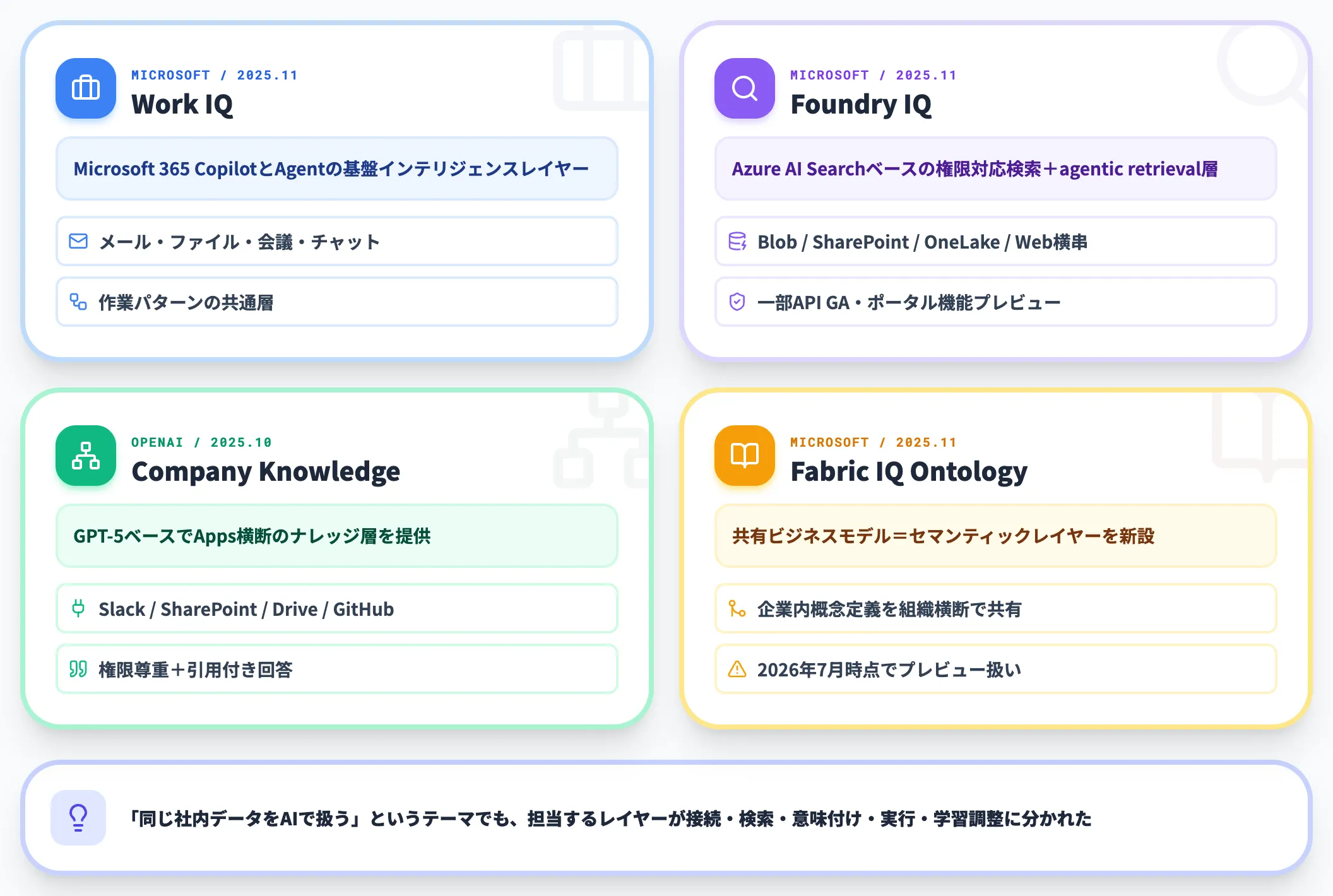This screenshot has height=896, width=1333.
Task: Click the Azure AI Searchベース summary box
Action: pos(996,168)
